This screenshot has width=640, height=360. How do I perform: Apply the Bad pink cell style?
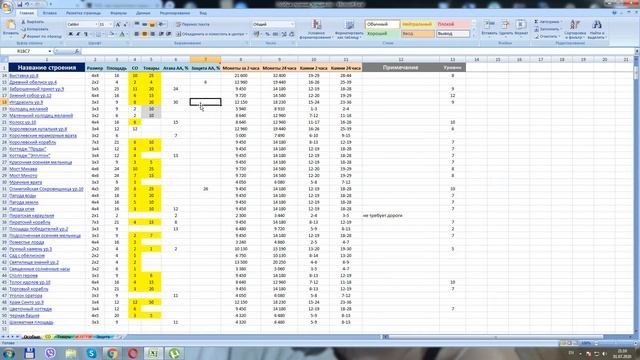pyautogui.click(x=452, y=24)
